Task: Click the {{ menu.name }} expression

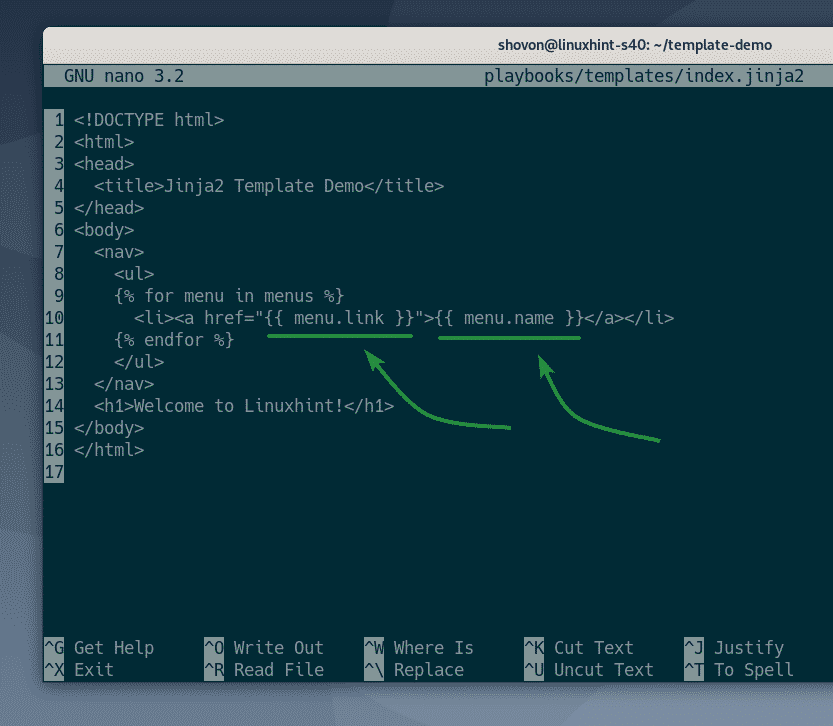Action: 509,318
